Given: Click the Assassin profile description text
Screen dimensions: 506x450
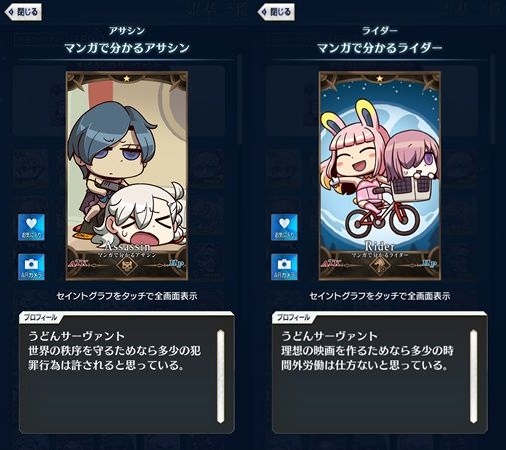Looking at the screenshot, I should (x=115, y=351).
